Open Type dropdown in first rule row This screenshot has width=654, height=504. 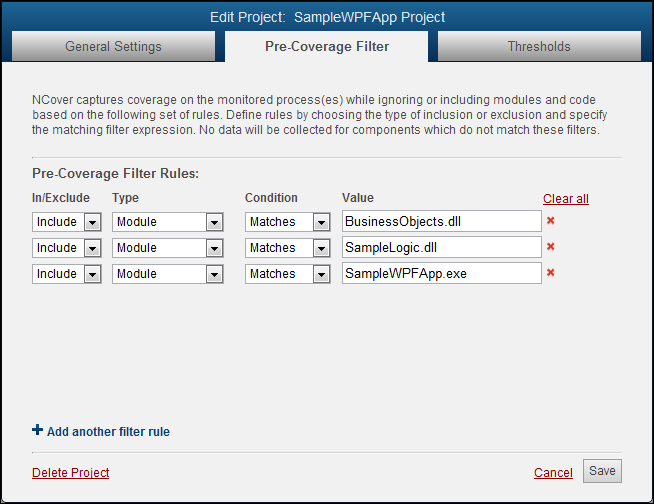pos(214,222)
